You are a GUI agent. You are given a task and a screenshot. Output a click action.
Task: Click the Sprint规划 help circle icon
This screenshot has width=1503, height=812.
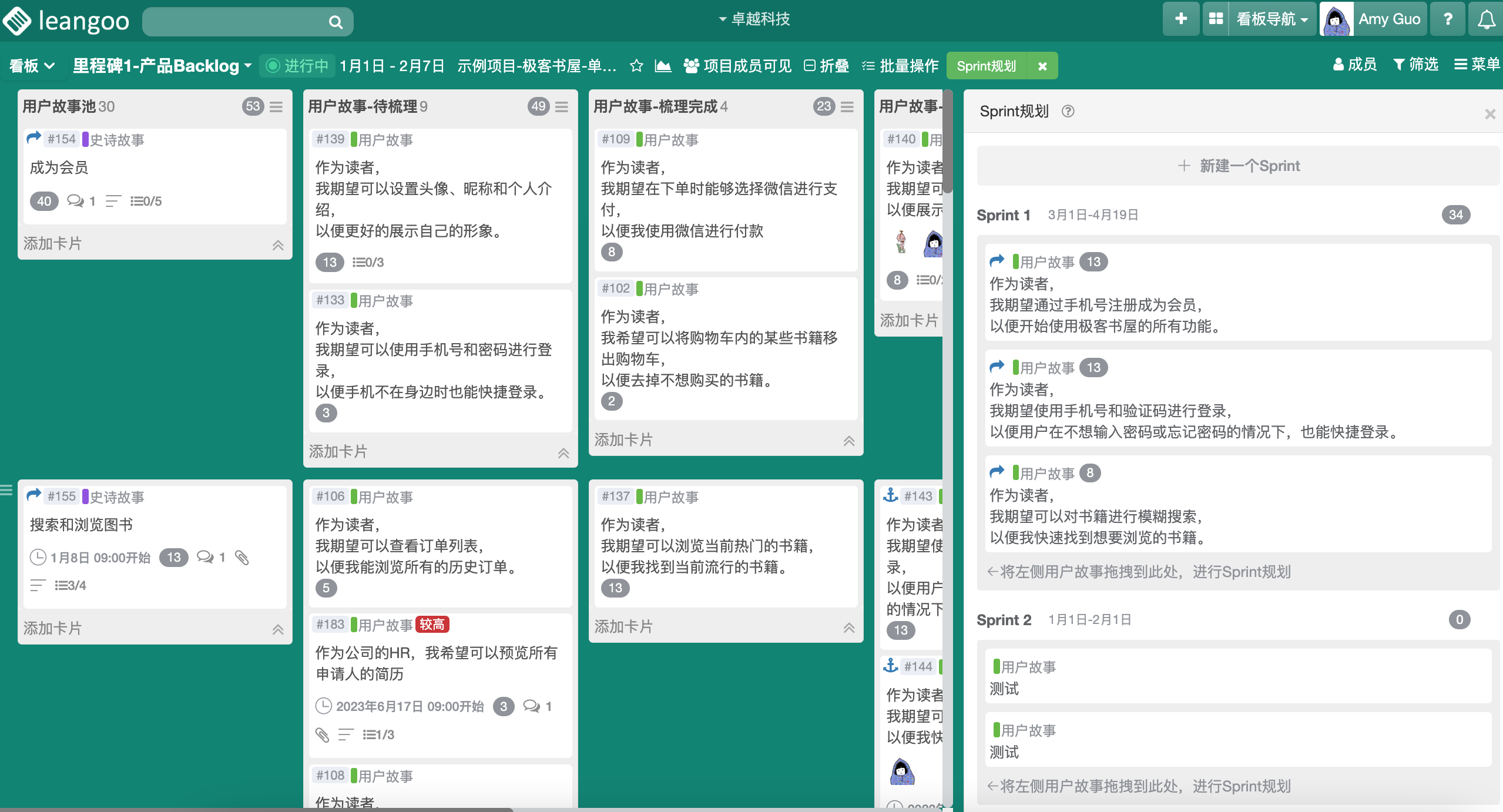click(1068, 111)
